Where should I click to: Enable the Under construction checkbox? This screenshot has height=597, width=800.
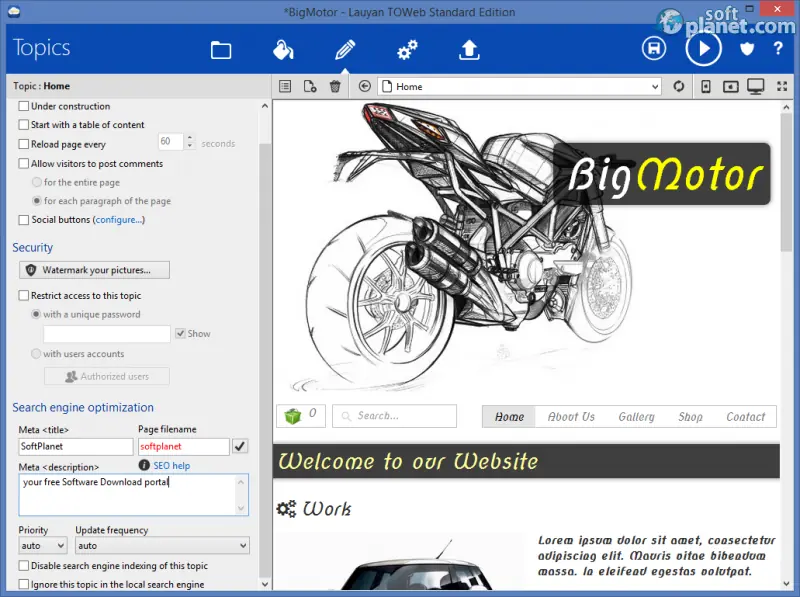click(23, 106)
